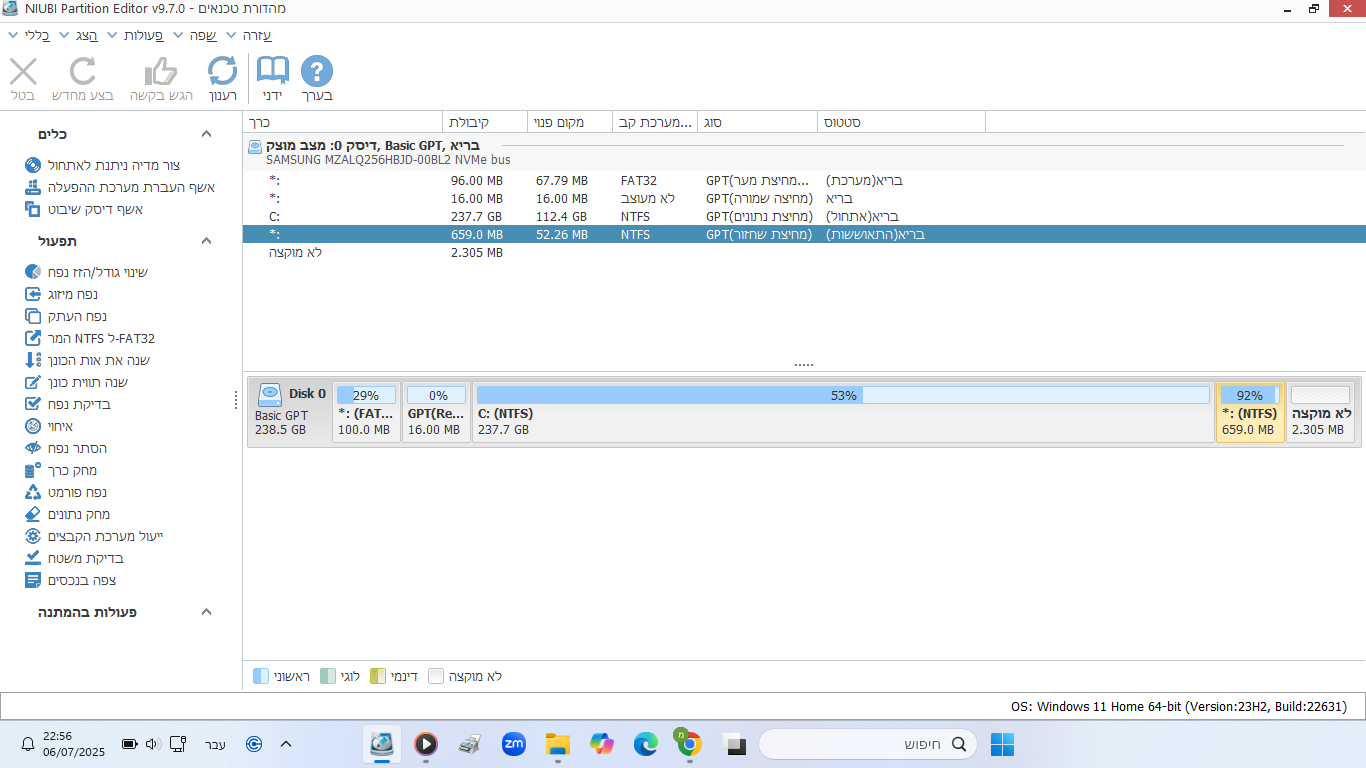Open File Explorer from the taskbar
This screenshot has width=1366, height=768.
[557, 744]
